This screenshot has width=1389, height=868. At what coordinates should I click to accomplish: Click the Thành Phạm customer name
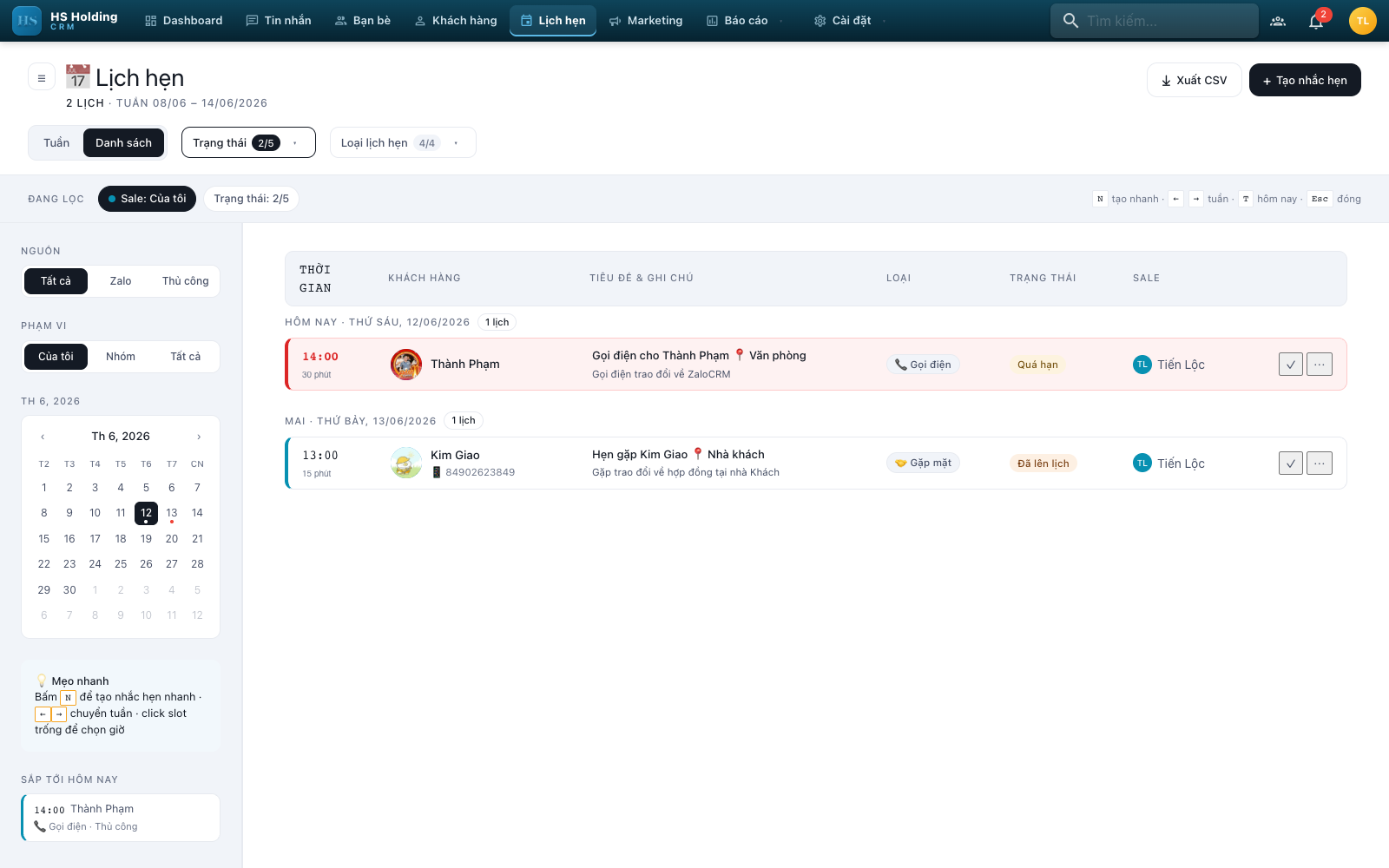point(465,365)
